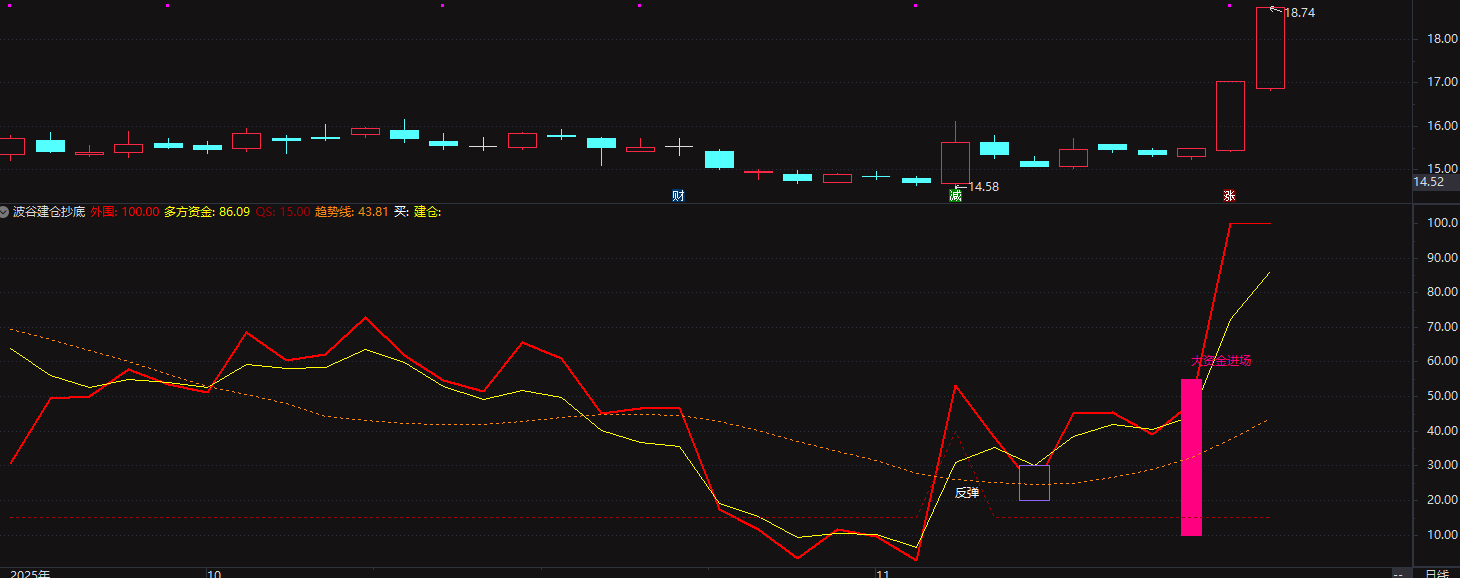Open the 财 financial info marker
Image resolution: width=1460 pixels, height=578 pixels.
tap(678, 196)
